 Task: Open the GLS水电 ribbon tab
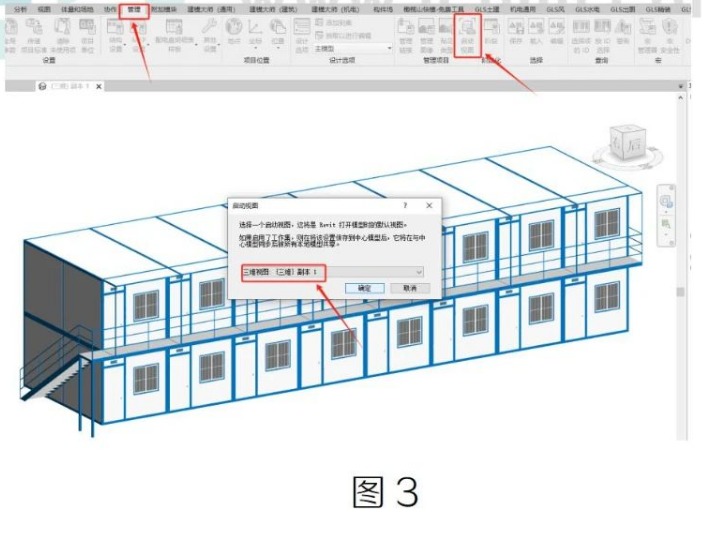[587, 9]
